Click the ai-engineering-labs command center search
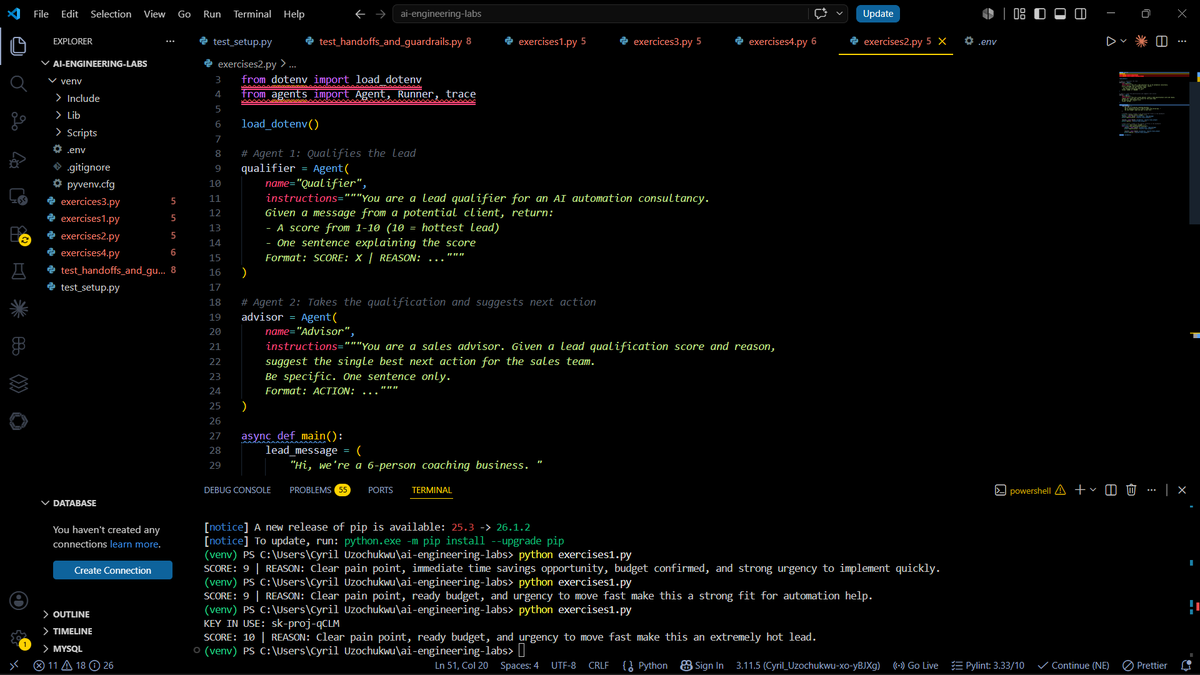 click(600, 14)
